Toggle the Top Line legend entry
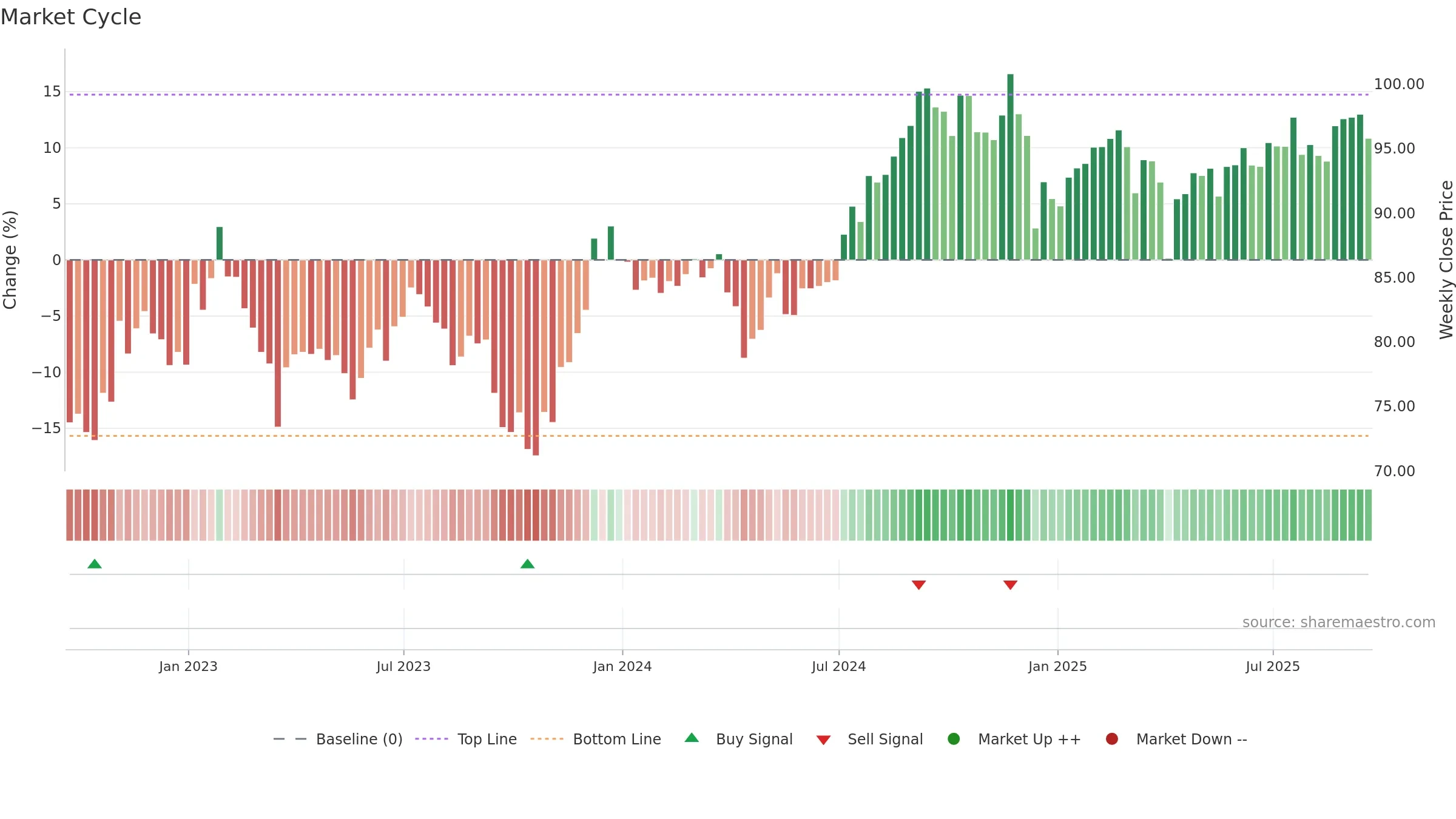This screenshot has width=1456, height=819. coord(466,739)
